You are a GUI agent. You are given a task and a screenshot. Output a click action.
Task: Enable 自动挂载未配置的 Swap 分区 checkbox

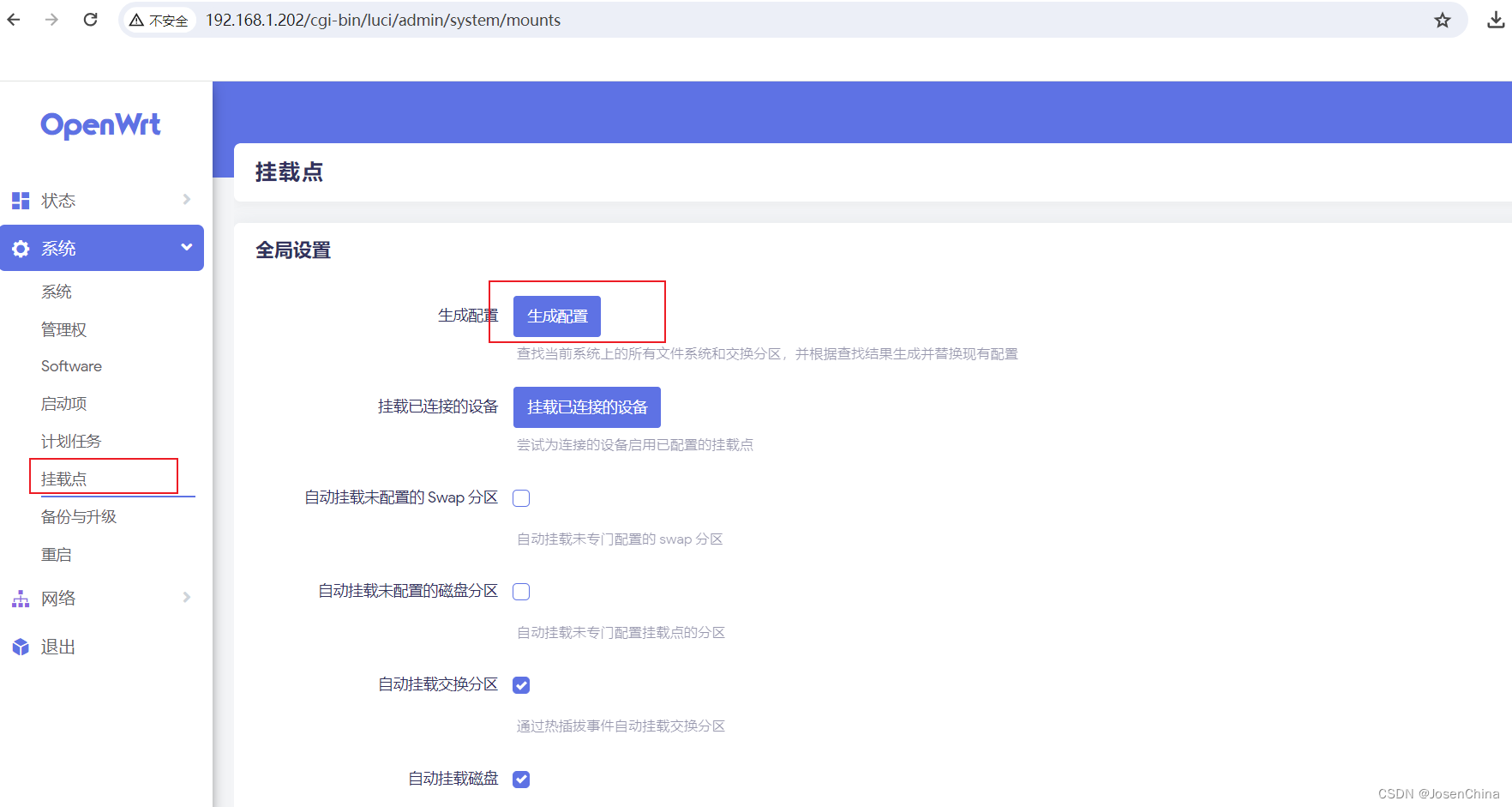coord(521,498)
